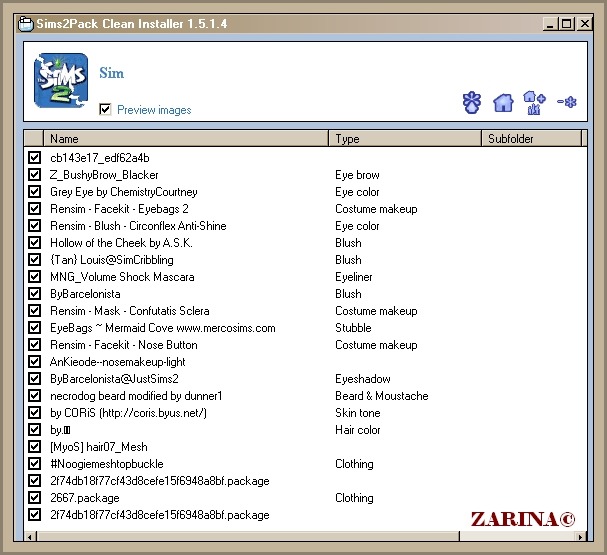Image resolution: width=607 pixels, height=555 pixels.
Task: Click the Skin tone type cell
Action: pyautogui.click(x=358, y=413)
